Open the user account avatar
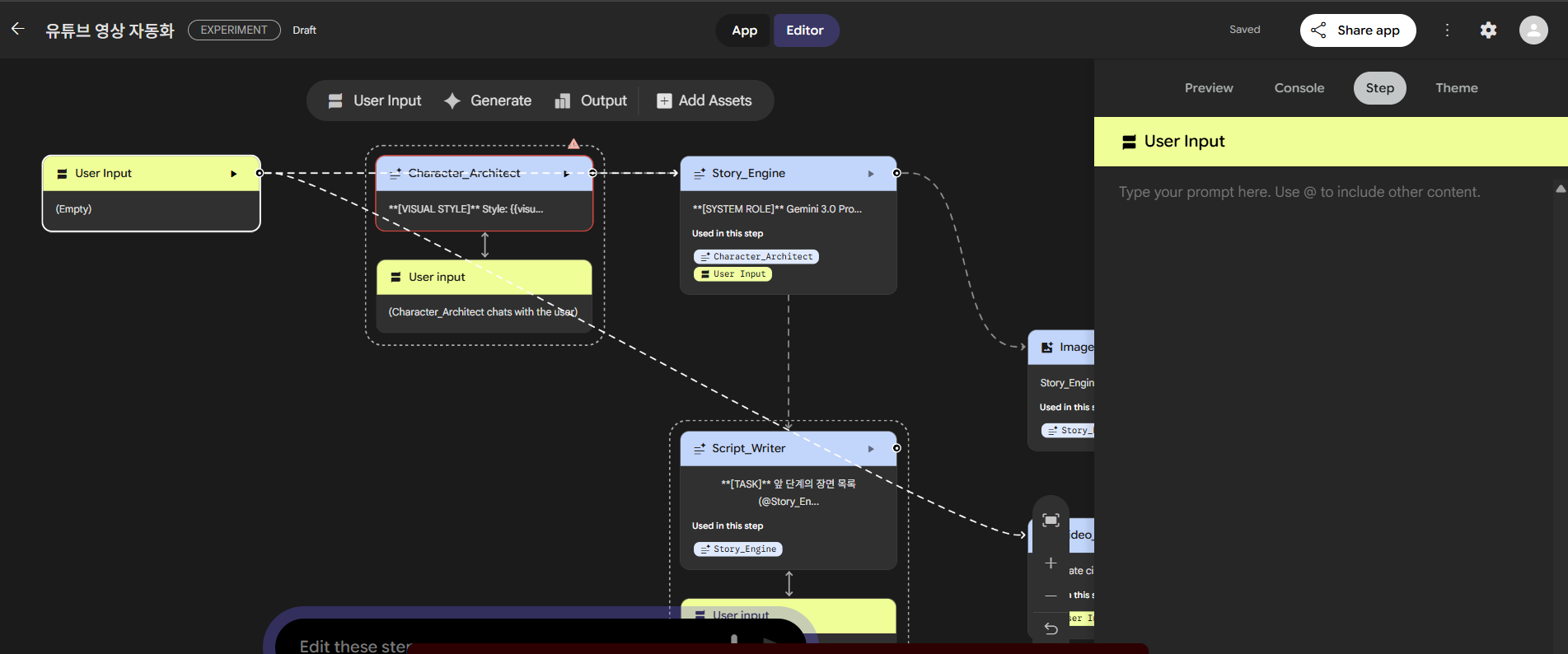1568x654 pixels. click(x=1533, y=30)
